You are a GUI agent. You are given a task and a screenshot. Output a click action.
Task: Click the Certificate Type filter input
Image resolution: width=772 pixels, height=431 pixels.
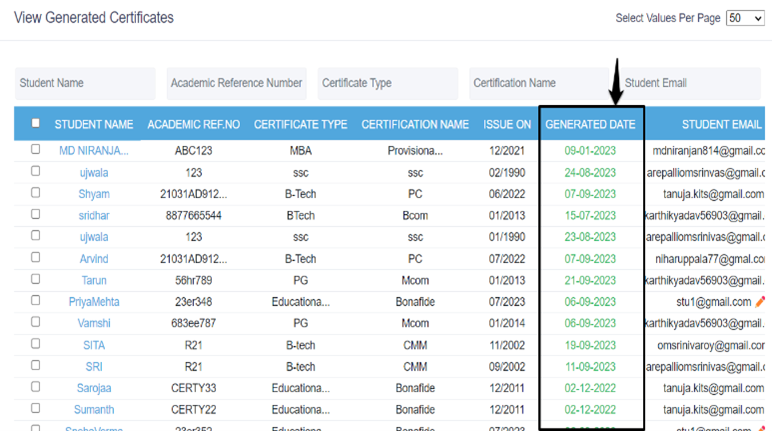pyautogui.click(x=387, y=83)
